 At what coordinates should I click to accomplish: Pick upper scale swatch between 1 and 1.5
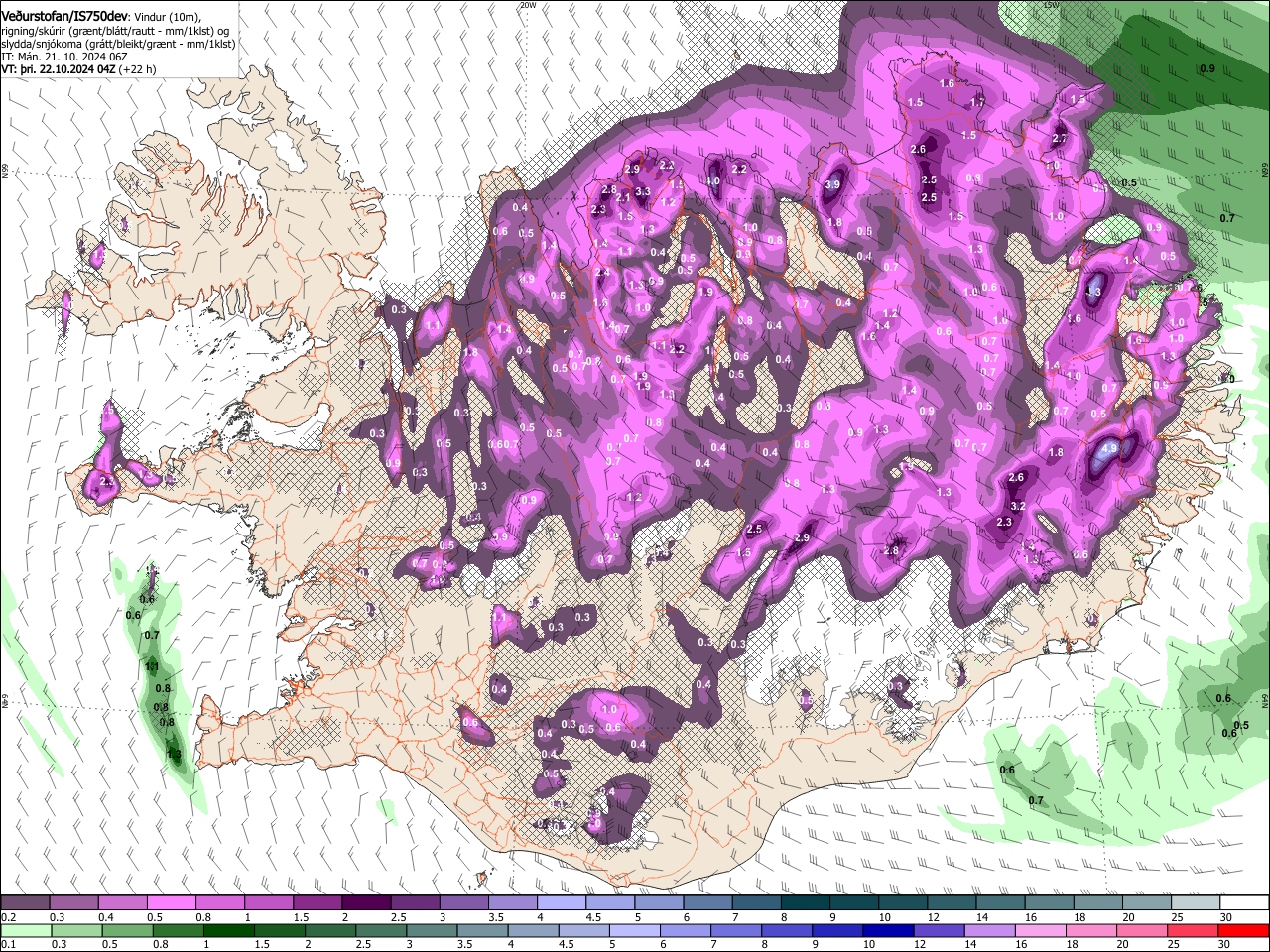pos(268,903)
